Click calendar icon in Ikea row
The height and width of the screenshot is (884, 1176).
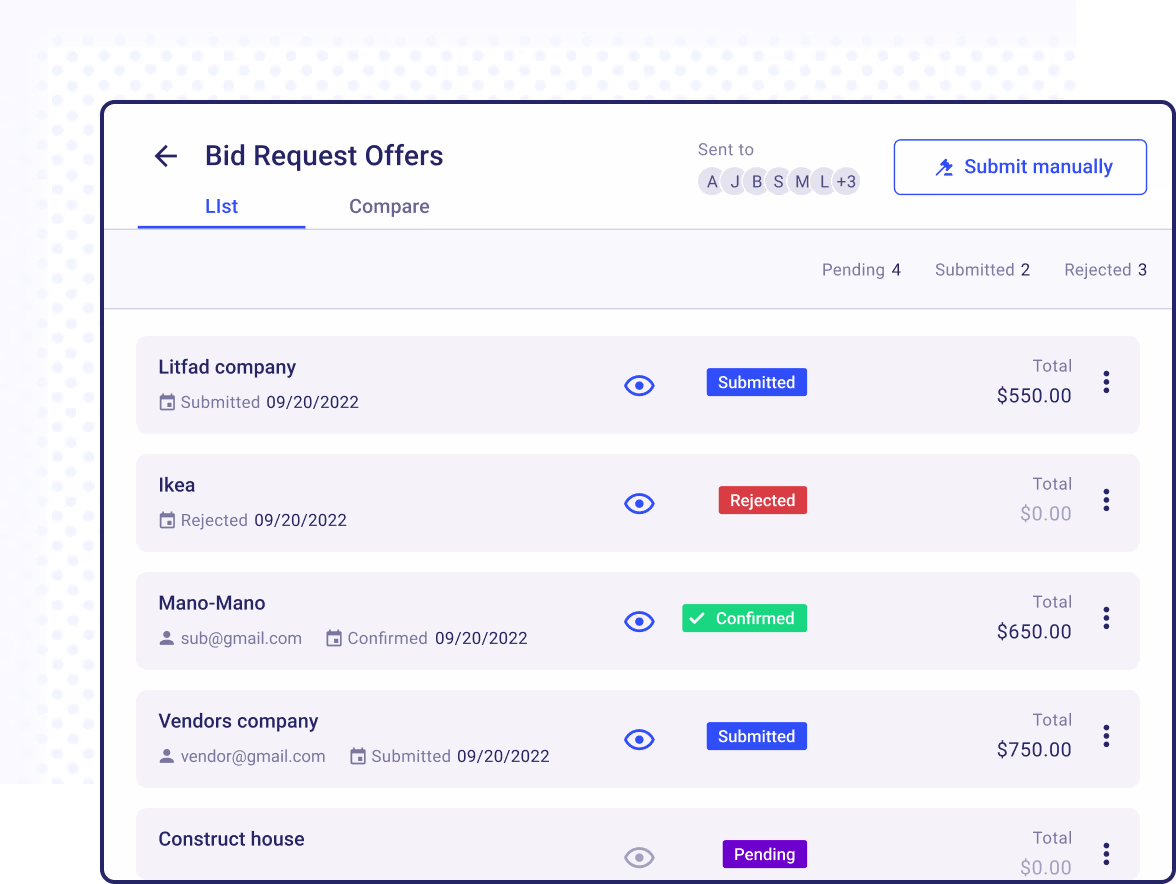(x=167, y=520)
